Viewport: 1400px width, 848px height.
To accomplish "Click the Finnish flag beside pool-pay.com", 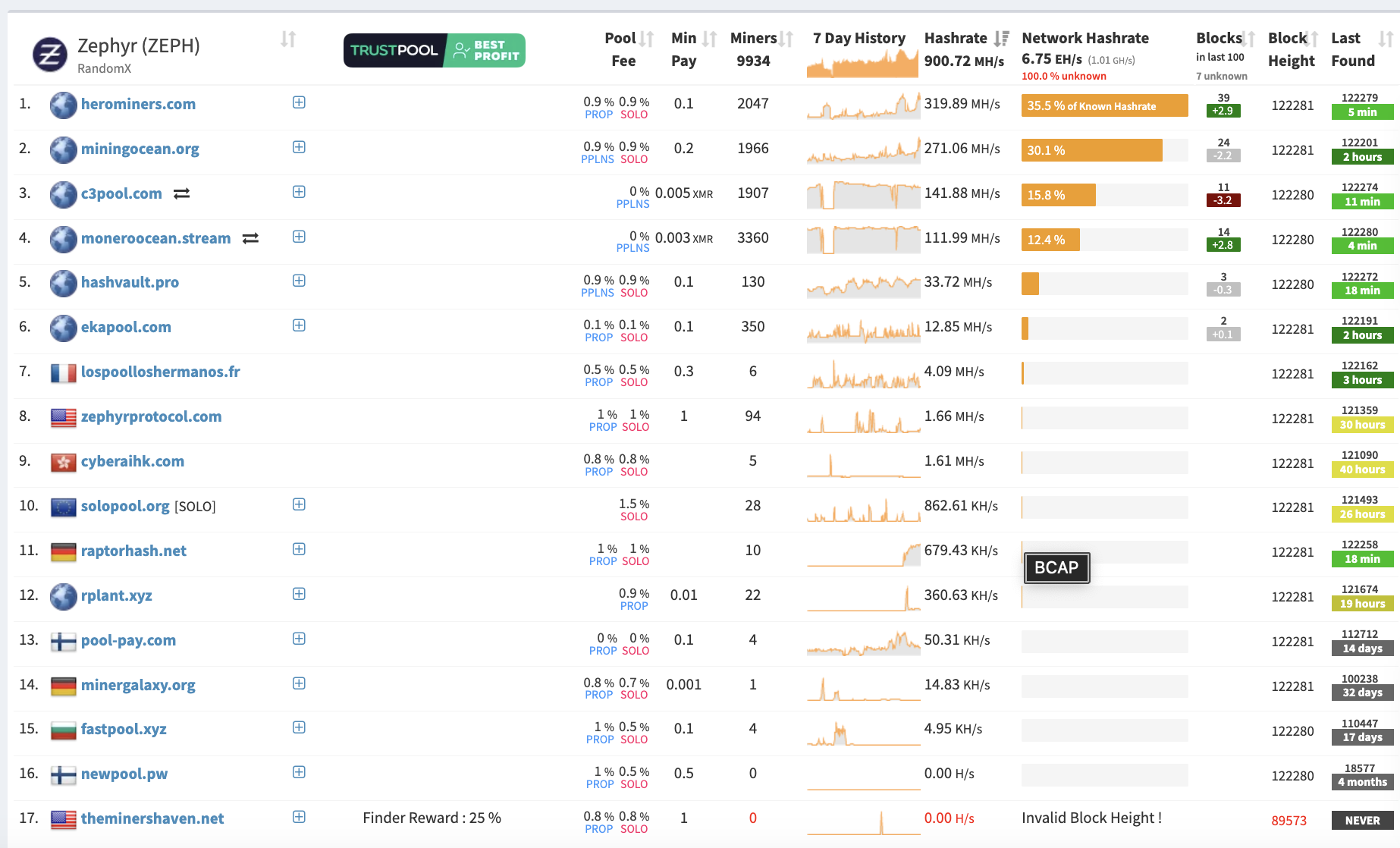I will pyautogui.click(x=64, y=641).
